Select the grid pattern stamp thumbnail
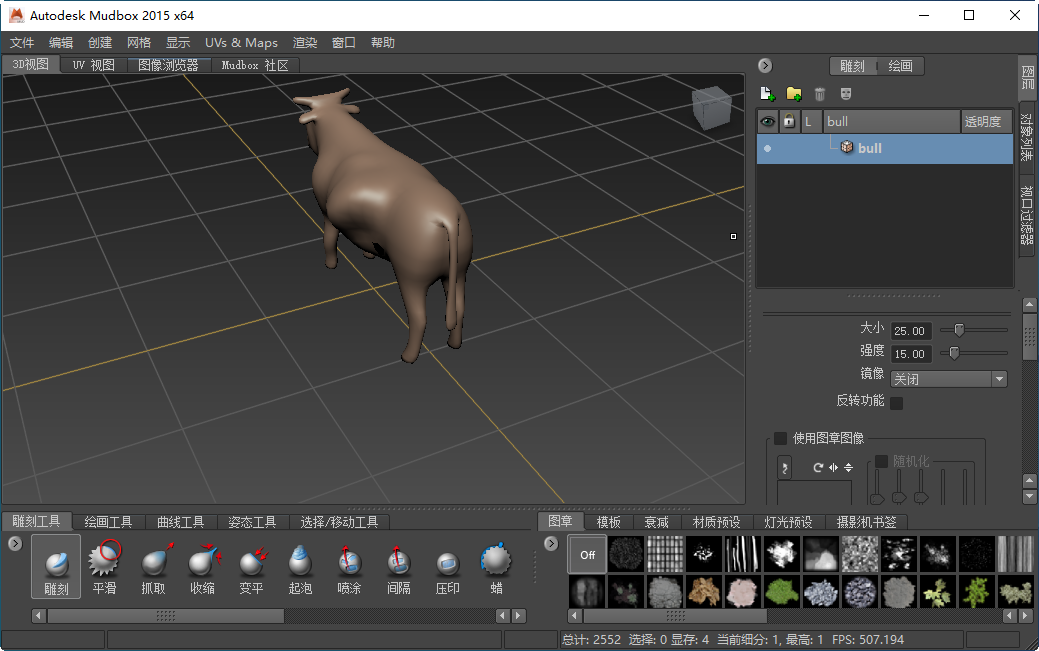Image resolution: width=1039 pixels, height=651 pixels. coord(665,554)
